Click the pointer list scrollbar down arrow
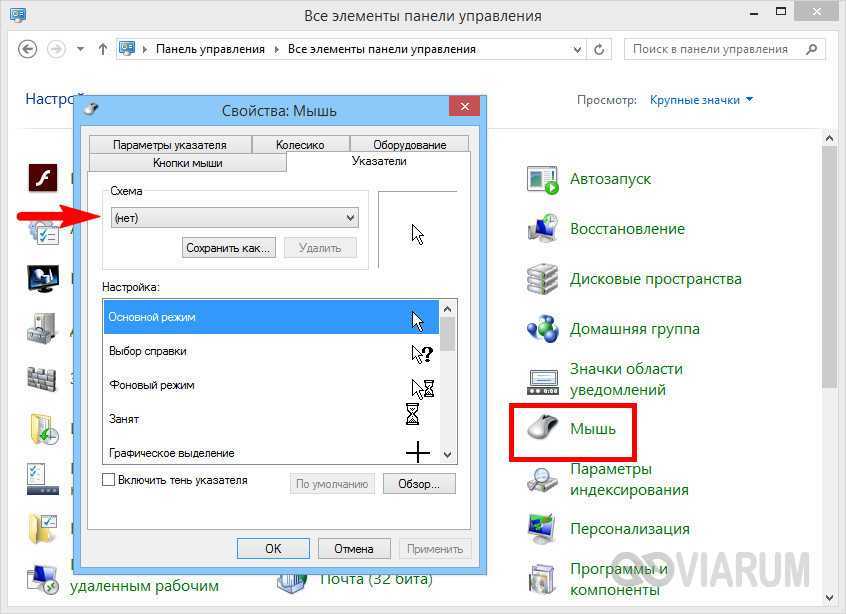The height and width of the screenshot is (614, 846). (x=447, y=454)
